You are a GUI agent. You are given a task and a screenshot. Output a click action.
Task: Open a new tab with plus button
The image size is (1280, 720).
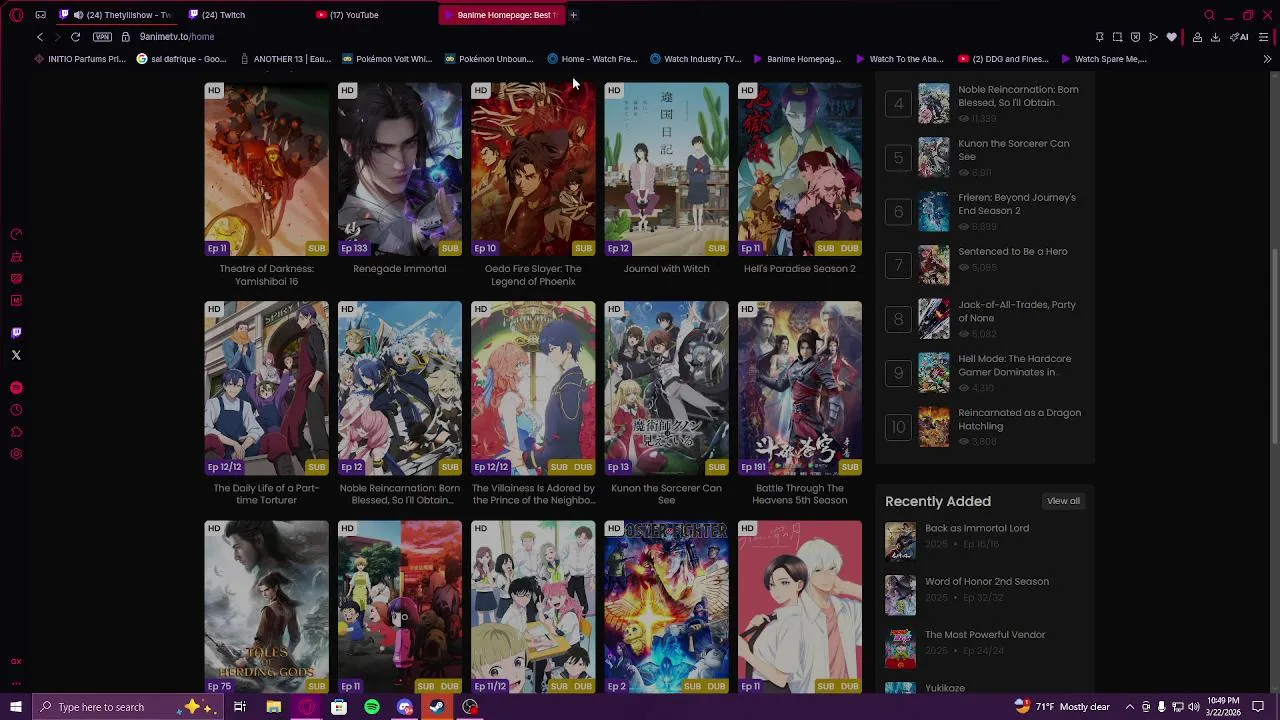tap(573, 15)
